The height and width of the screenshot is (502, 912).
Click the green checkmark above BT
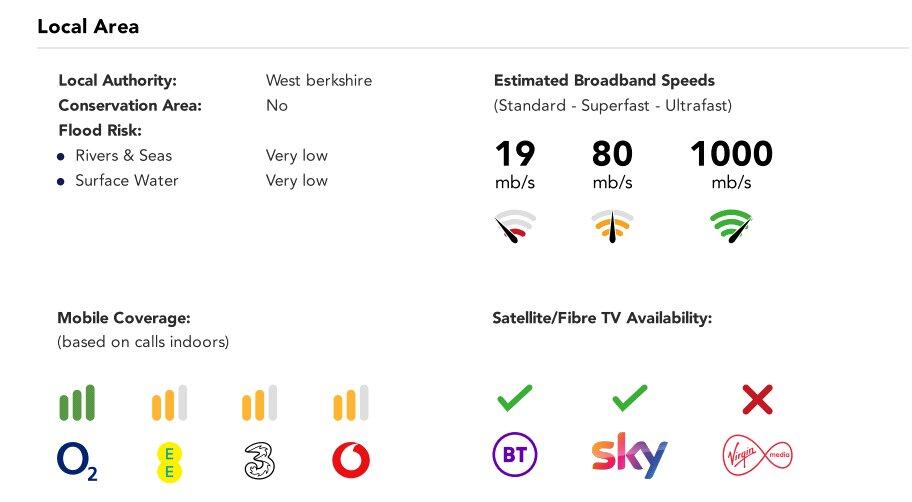tap(515, 399)
